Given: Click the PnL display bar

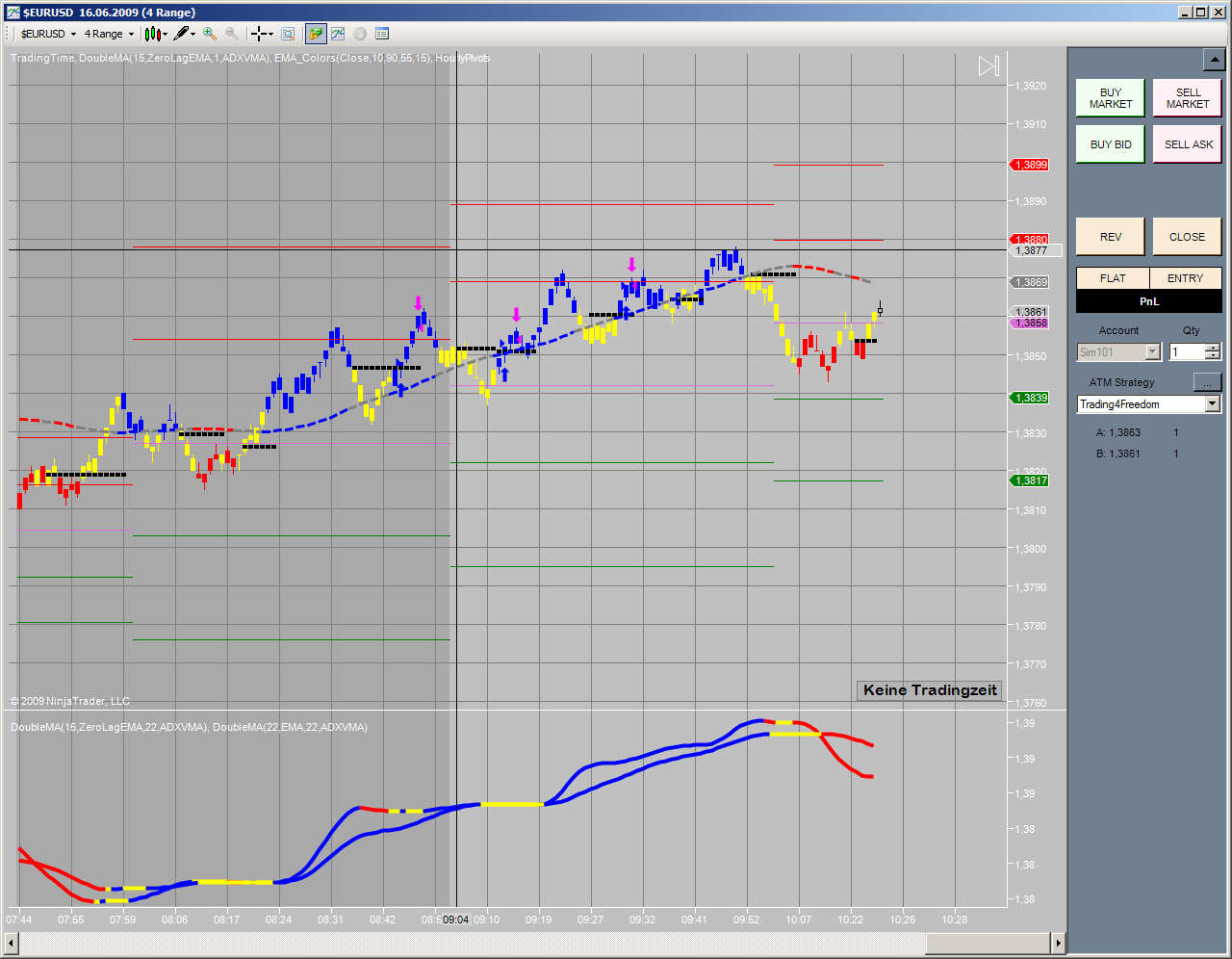Looking at the screenshot, I should 1149,301.
